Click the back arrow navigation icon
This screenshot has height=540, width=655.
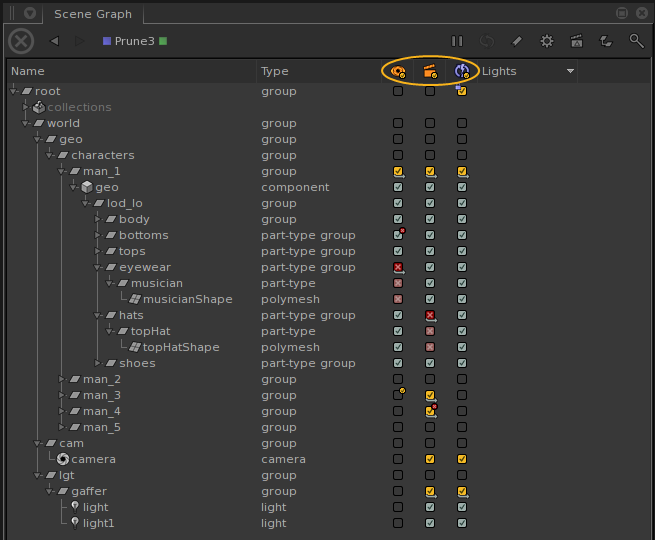click(54, 41)
